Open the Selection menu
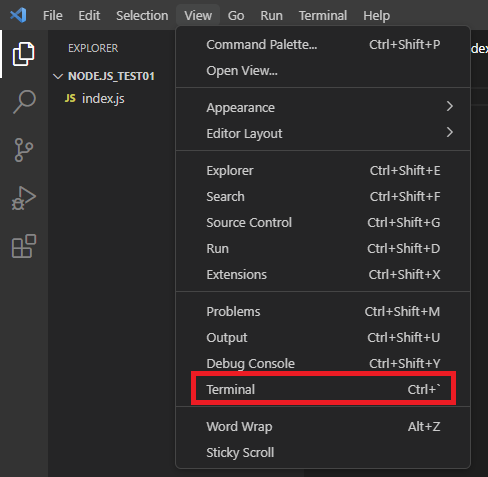This screenshot has width=488, height=477. (x=142, y=16)
